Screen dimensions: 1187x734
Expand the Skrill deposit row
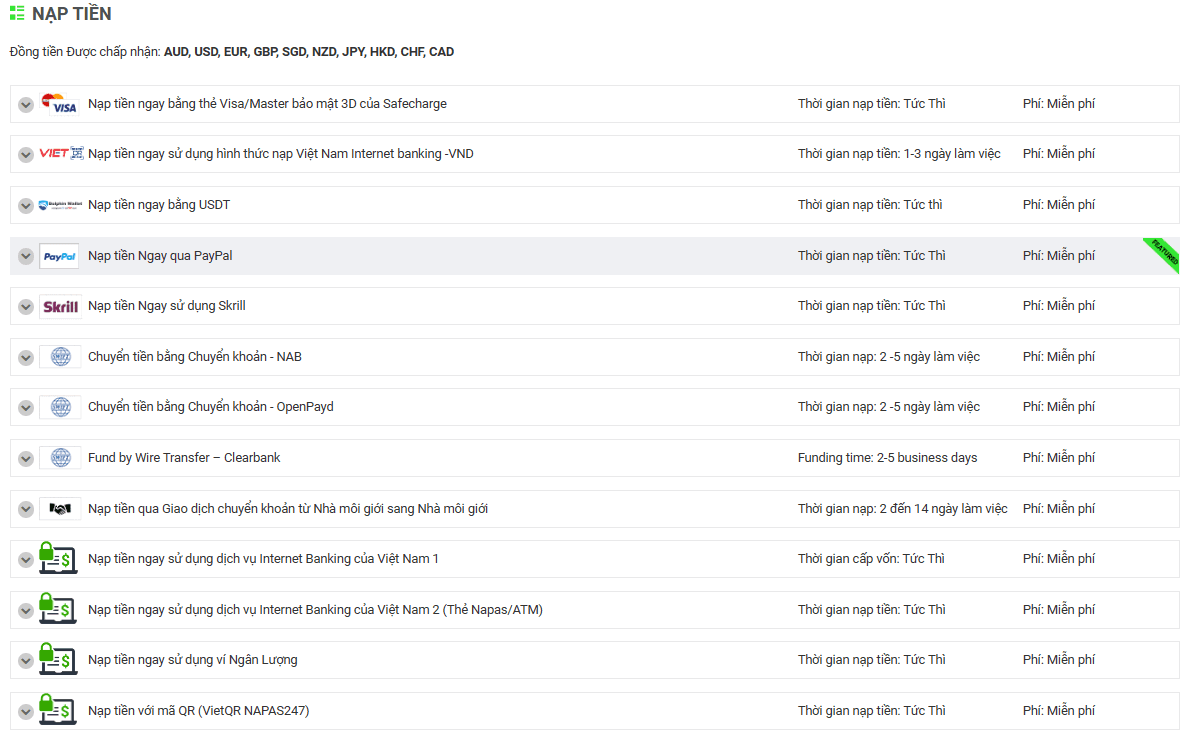[x=26, y=306]
